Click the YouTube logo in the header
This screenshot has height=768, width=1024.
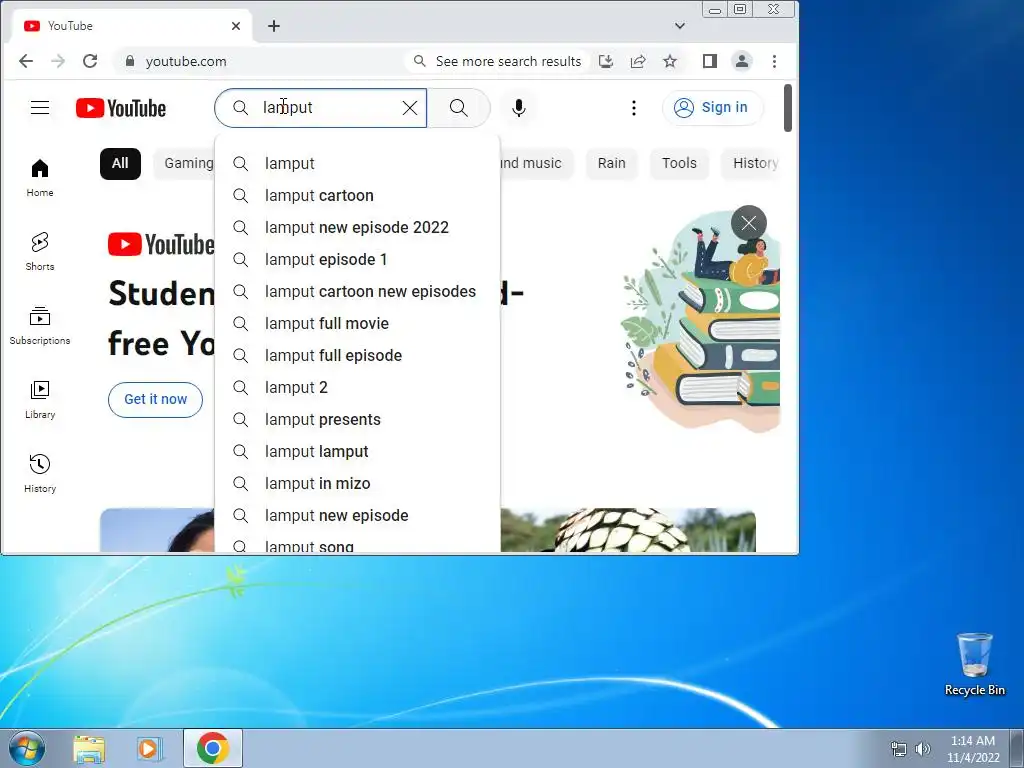click(x=121, y=108)
